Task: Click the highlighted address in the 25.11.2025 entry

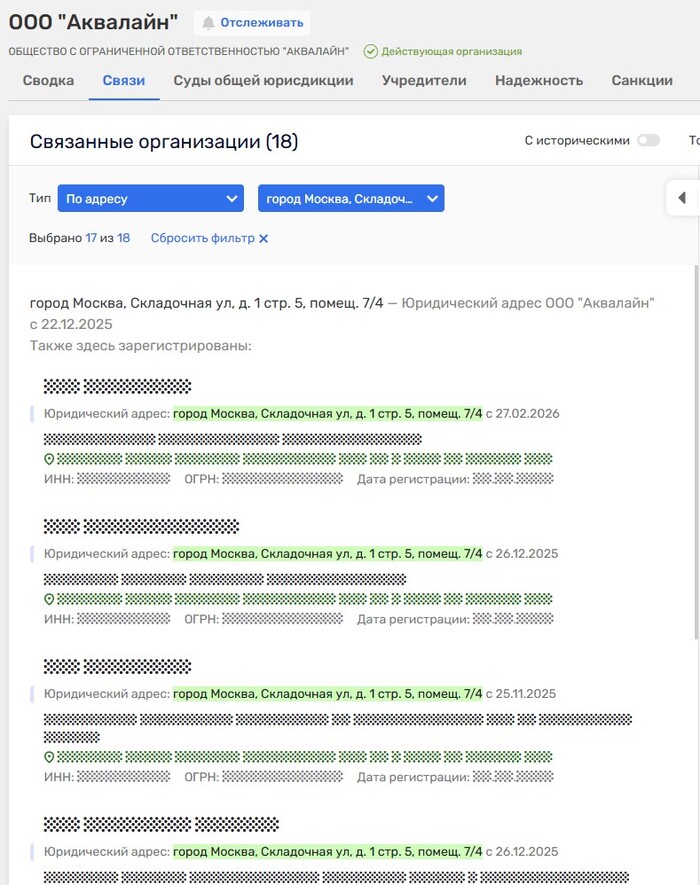Action: coord(327,694)
